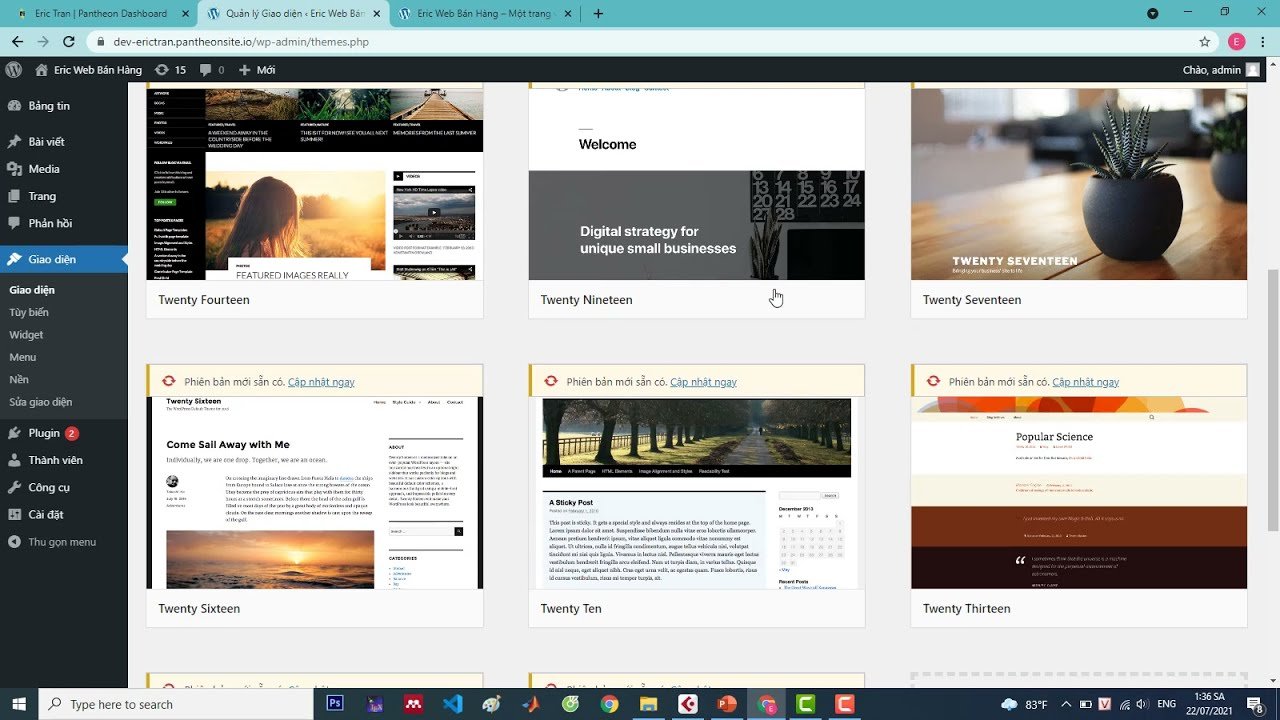Screen dimensions: 1280x720
Task: Select the Twenty Nineteen theme thumbnail
Action: (x=697, y=184)
